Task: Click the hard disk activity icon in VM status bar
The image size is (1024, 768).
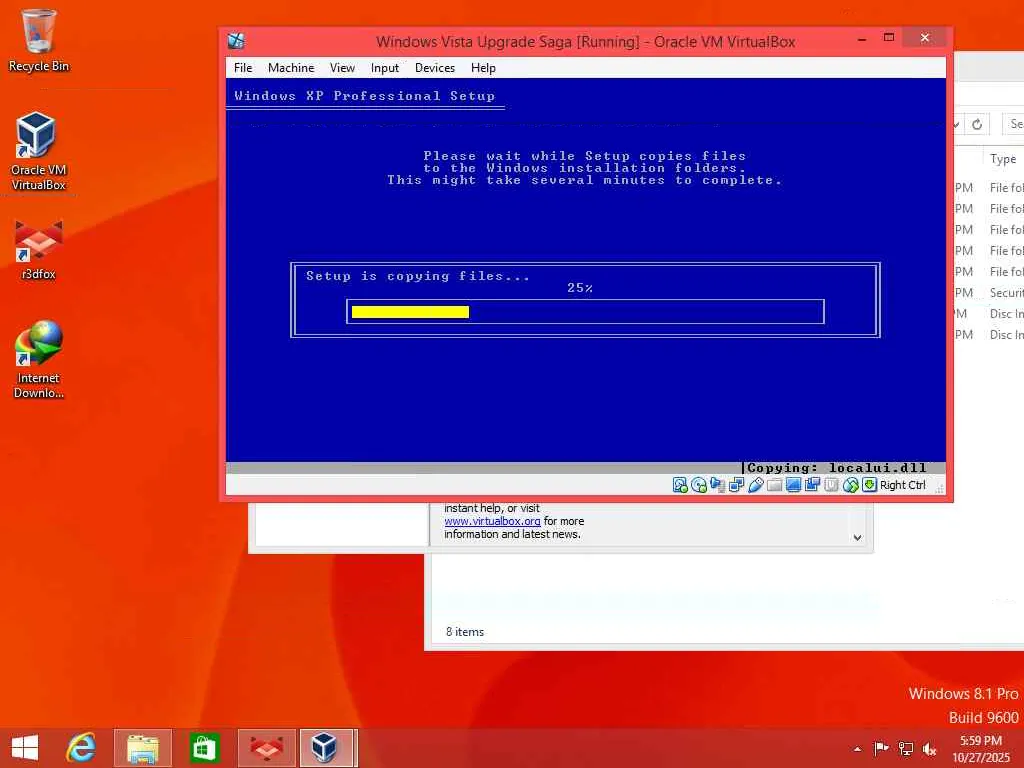Action: [x=680, y=485]
